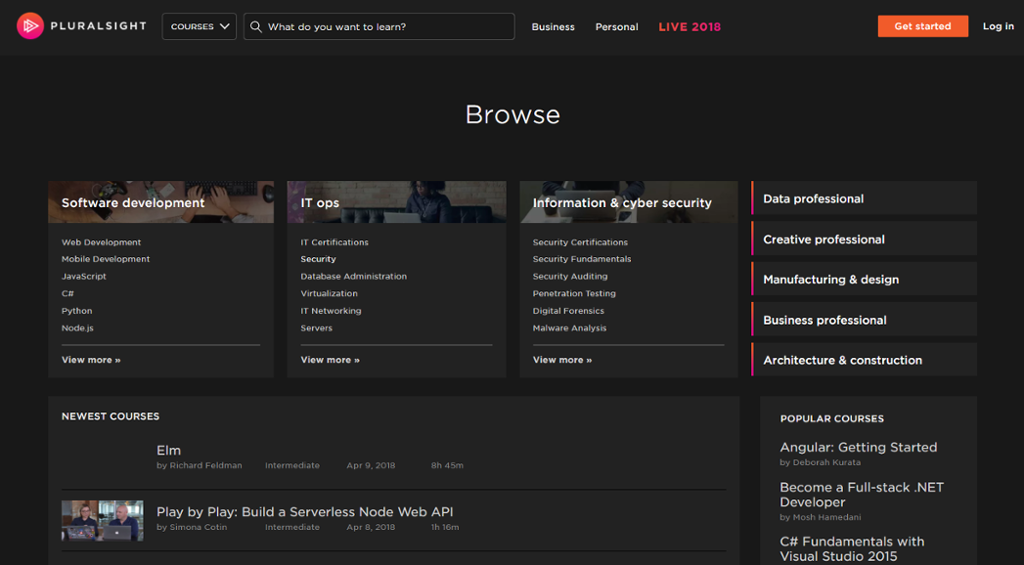1024x565 pixels.
Task: Click the 1h 16m duration text
Action: pyautogui.click(x=445, y=527)
